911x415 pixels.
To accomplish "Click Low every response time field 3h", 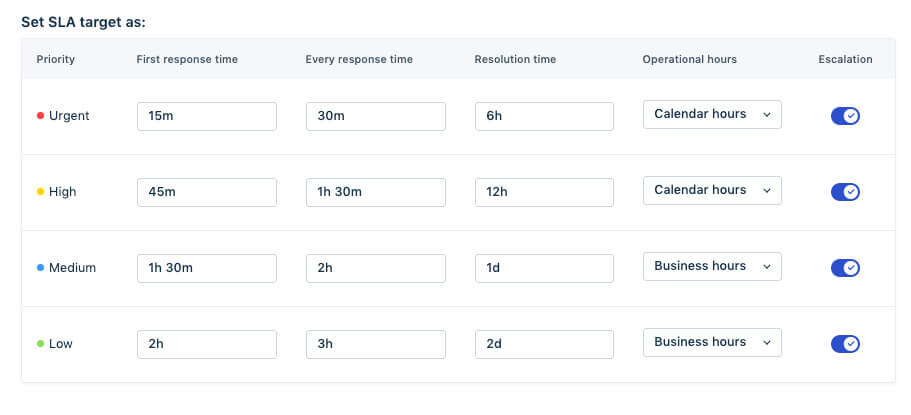I will 376,345.
